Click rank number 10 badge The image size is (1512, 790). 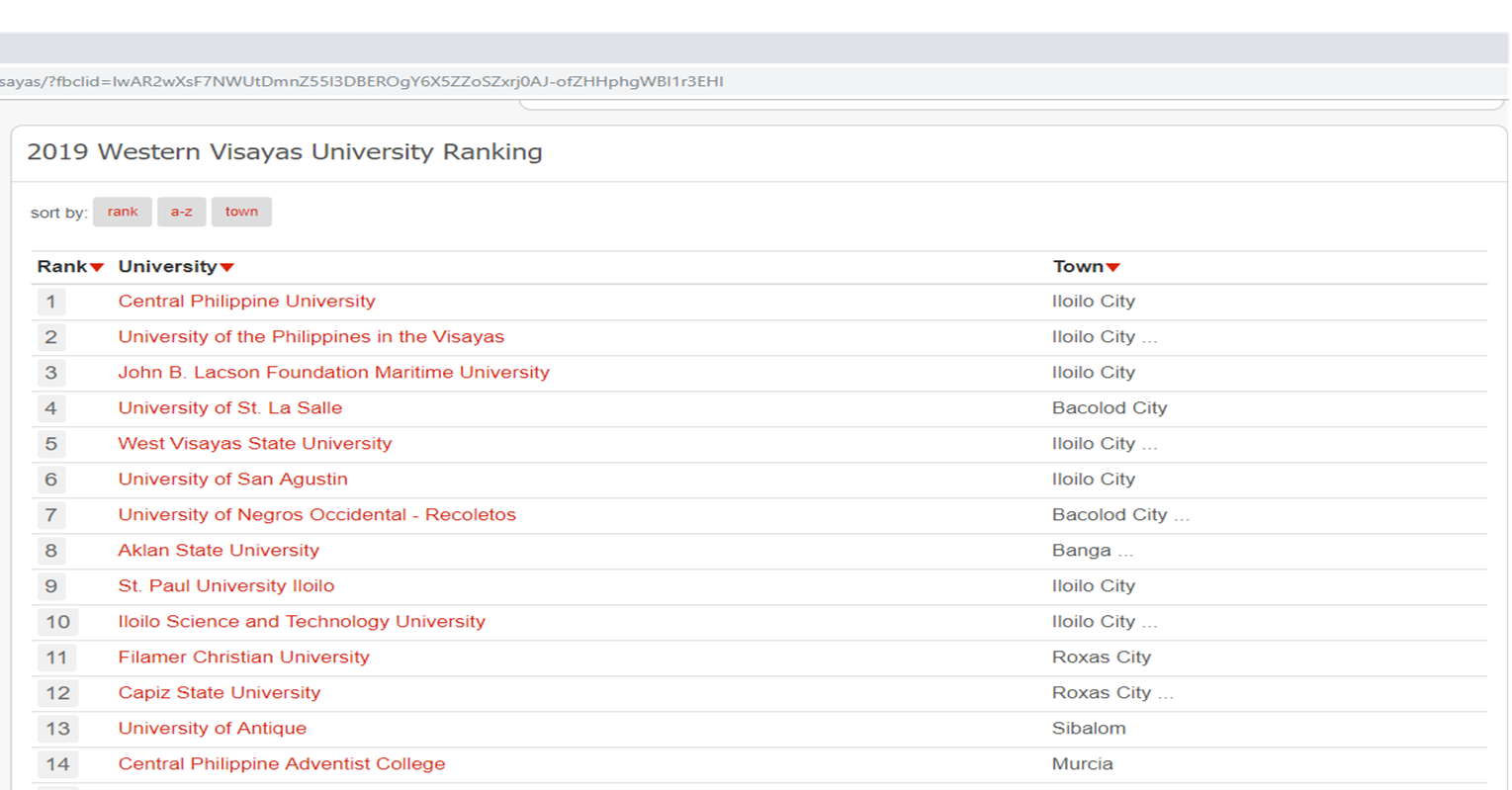pos(57,622)
